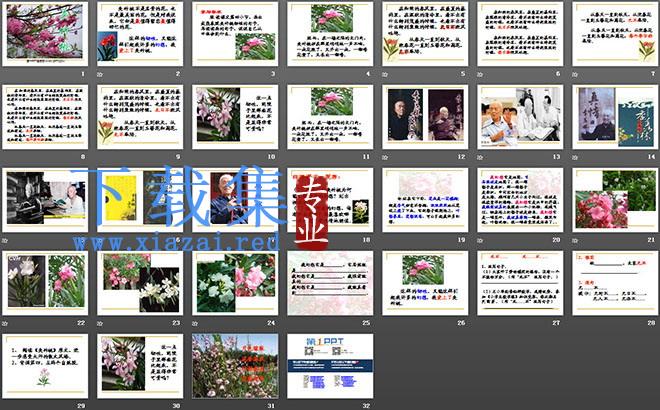Click the animation star icon under slide 21

tap(575, 240)
